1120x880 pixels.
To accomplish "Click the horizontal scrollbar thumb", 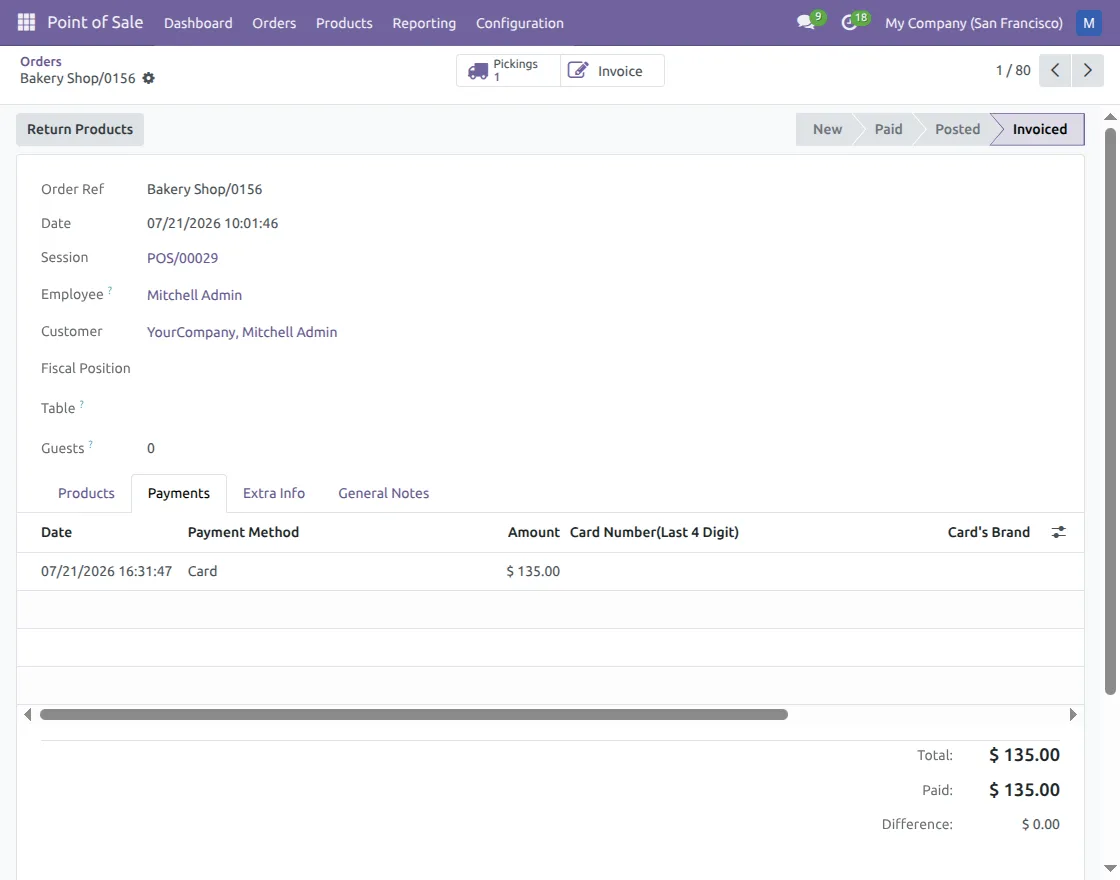I will (x=414, y=714).
